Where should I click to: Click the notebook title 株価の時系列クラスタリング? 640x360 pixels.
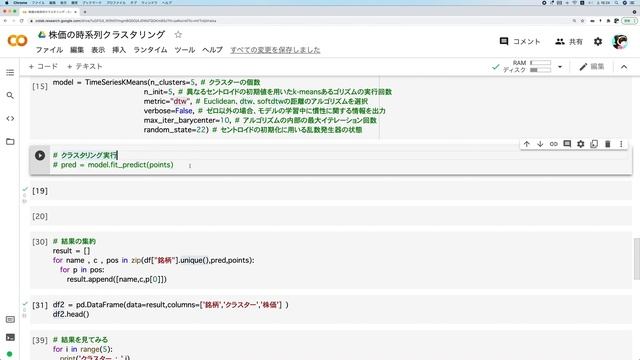click(x=107, y=35)
